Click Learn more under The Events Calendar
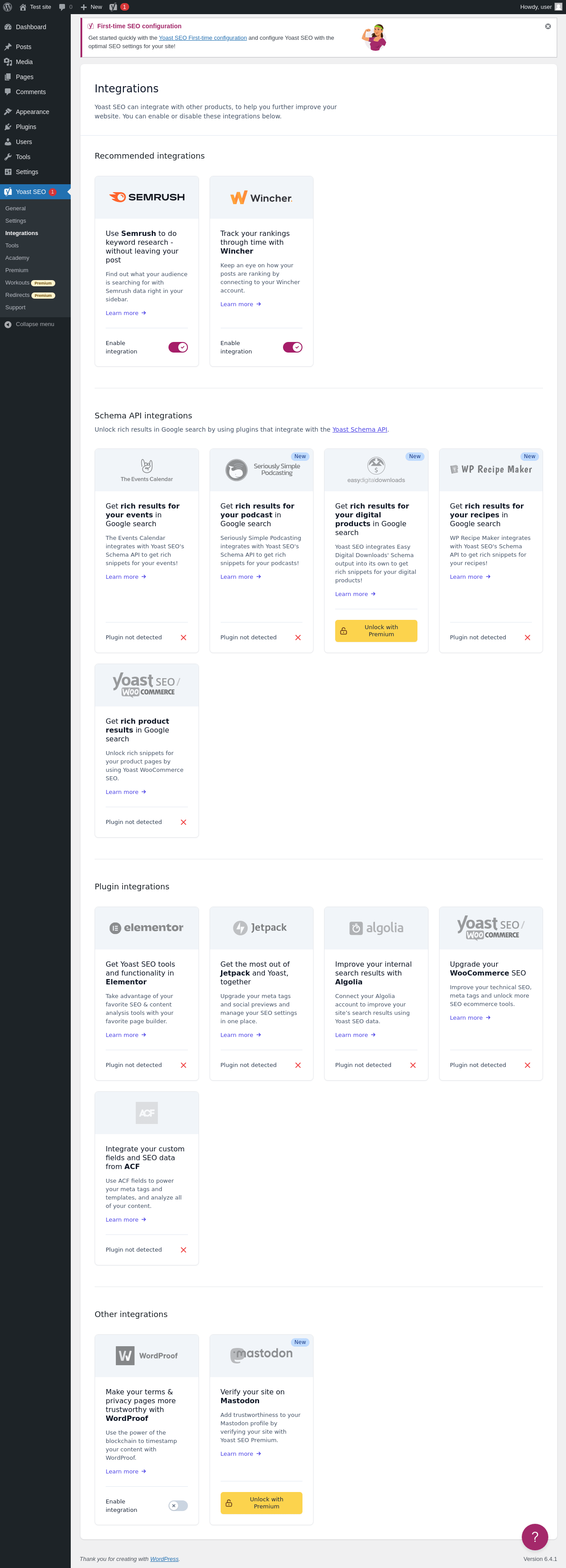Screen dimensions: 566x1568 coord(126,577)
